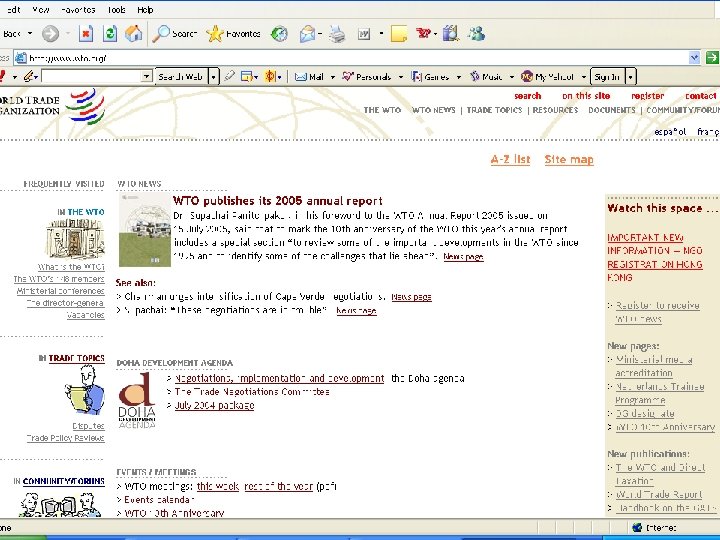
Task: Open the July 2004 package link
Action: [214, 405]
